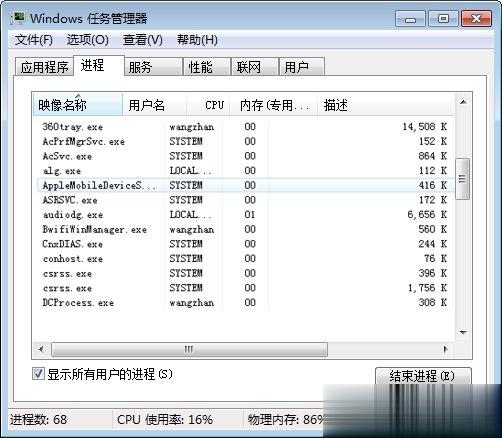Select the CnxDIAS.exe process
The height and width of the screenshot is (438, 502).
(x=245, y=244)
